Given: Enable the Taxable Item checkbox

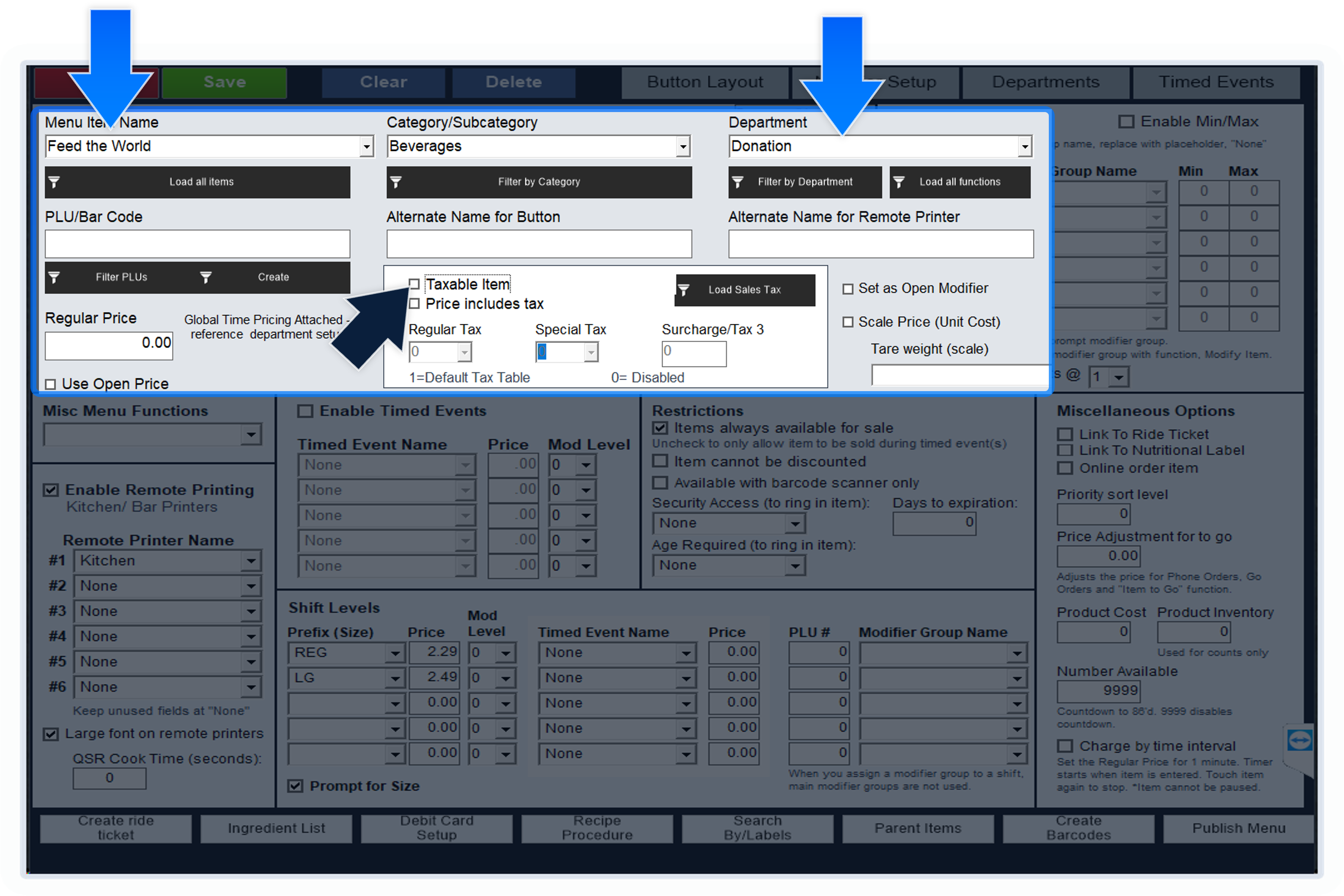Looking at the screenshot, I should (414, 284).
